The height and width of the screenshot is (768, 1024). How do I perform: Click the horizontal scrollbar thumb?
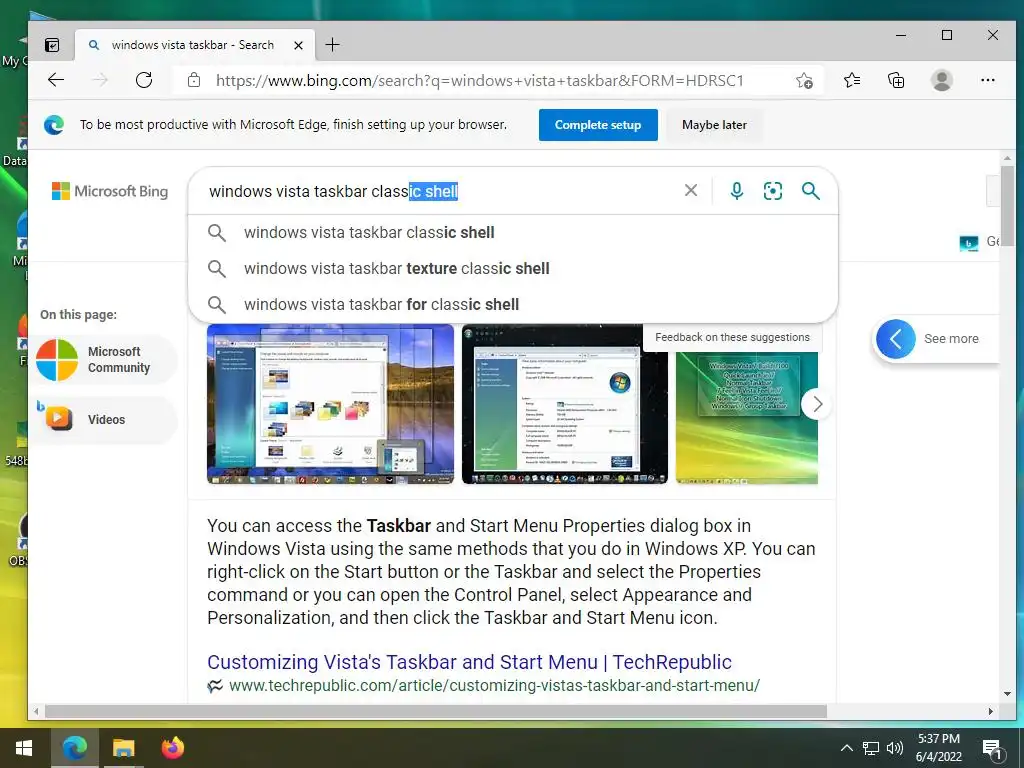(436, 711)
